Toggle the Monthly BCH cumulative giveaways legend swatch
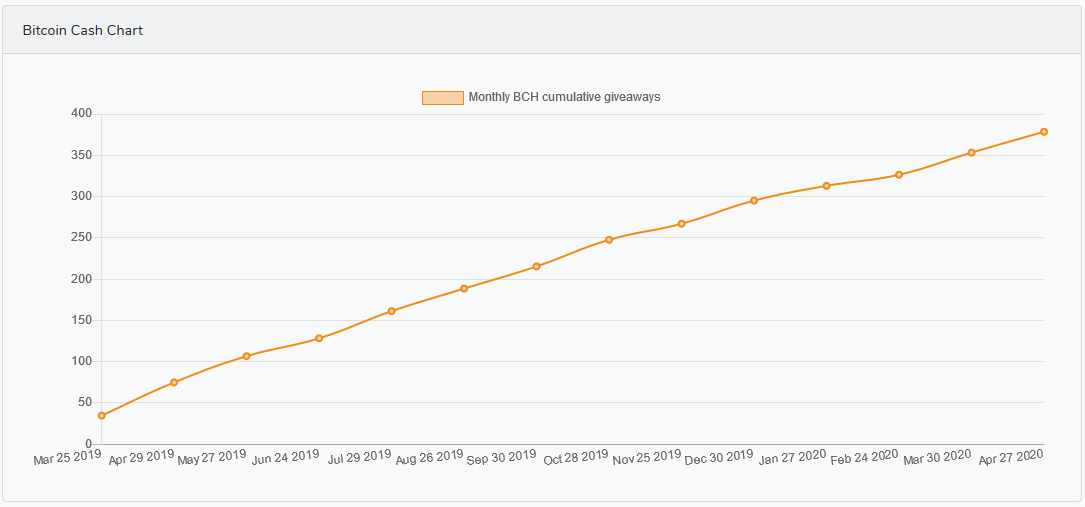 [x=443, y=98]
